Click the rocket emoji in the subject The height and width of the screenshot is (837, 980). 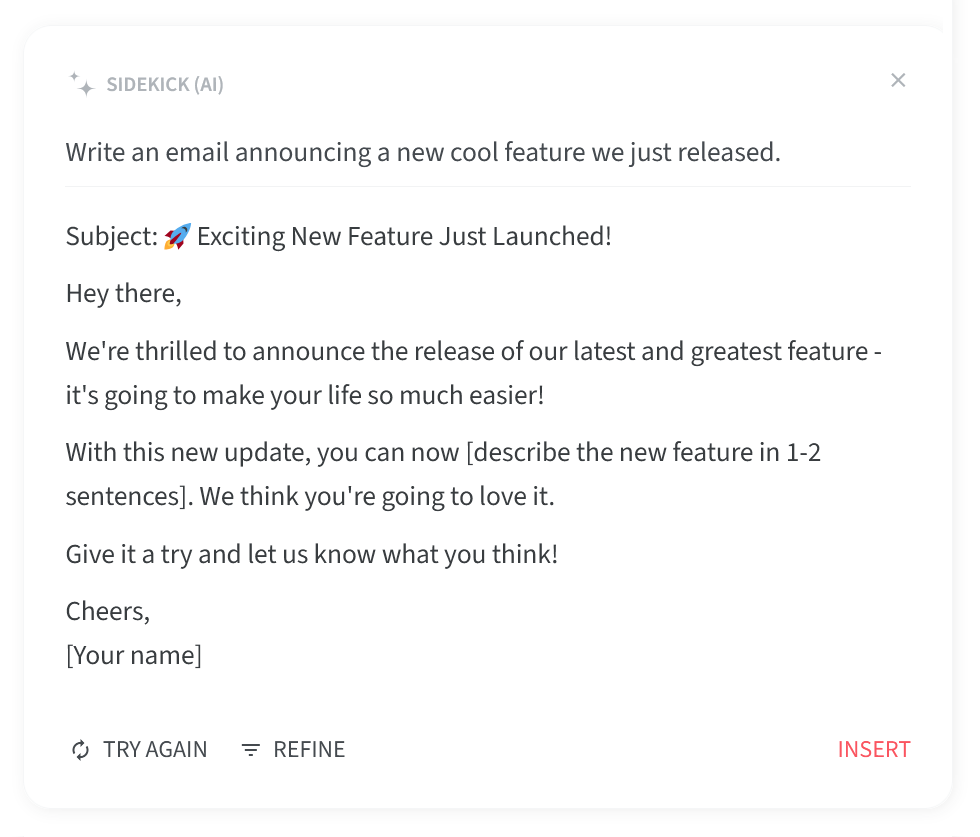click(178, 237)
